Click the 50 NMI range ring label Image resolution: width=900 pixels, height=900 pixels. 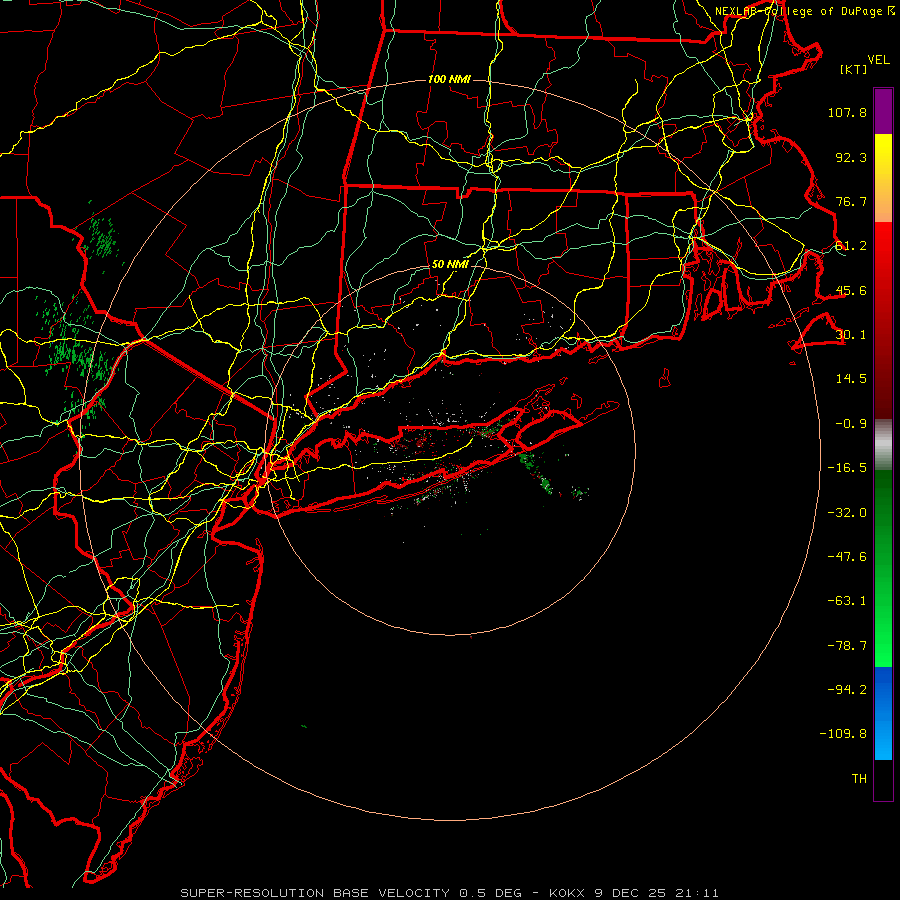tap(450, 265)
